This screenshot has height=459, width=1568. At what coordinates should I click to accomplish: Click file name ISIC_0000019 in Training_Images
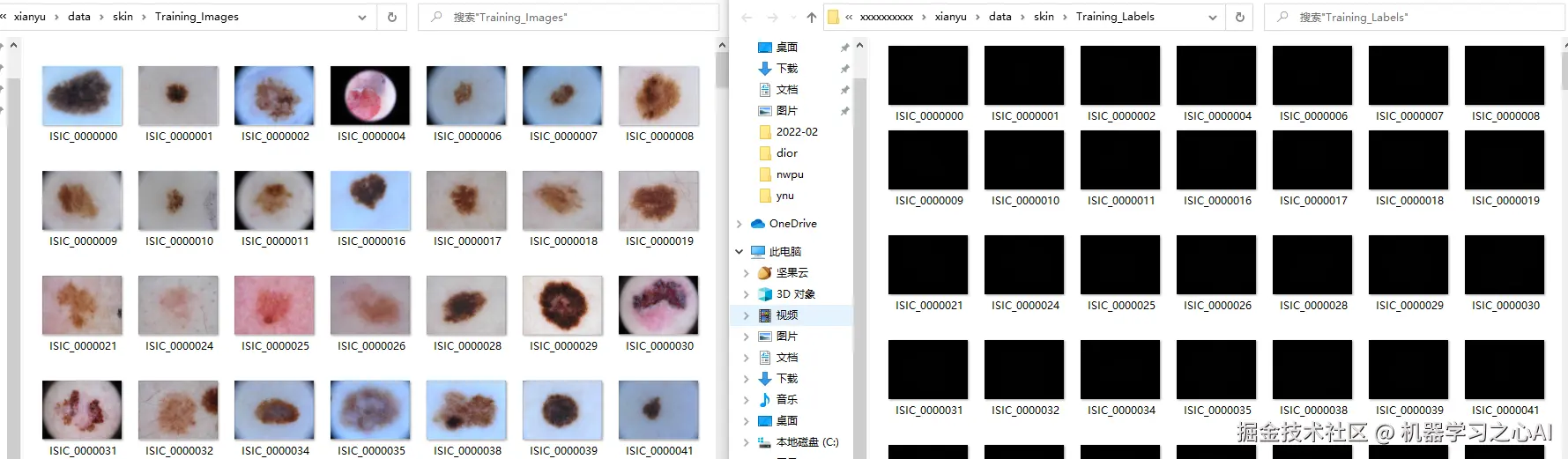[x=659, y=241]
